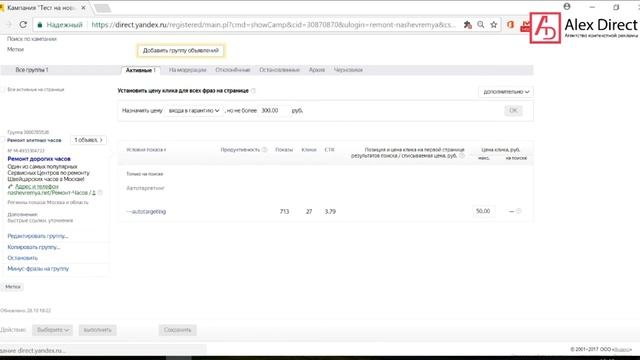Click the person icon after nashevremya.net link
This screenshot has width=640, height=360.
pyautogui.click(x=94, y=193)
